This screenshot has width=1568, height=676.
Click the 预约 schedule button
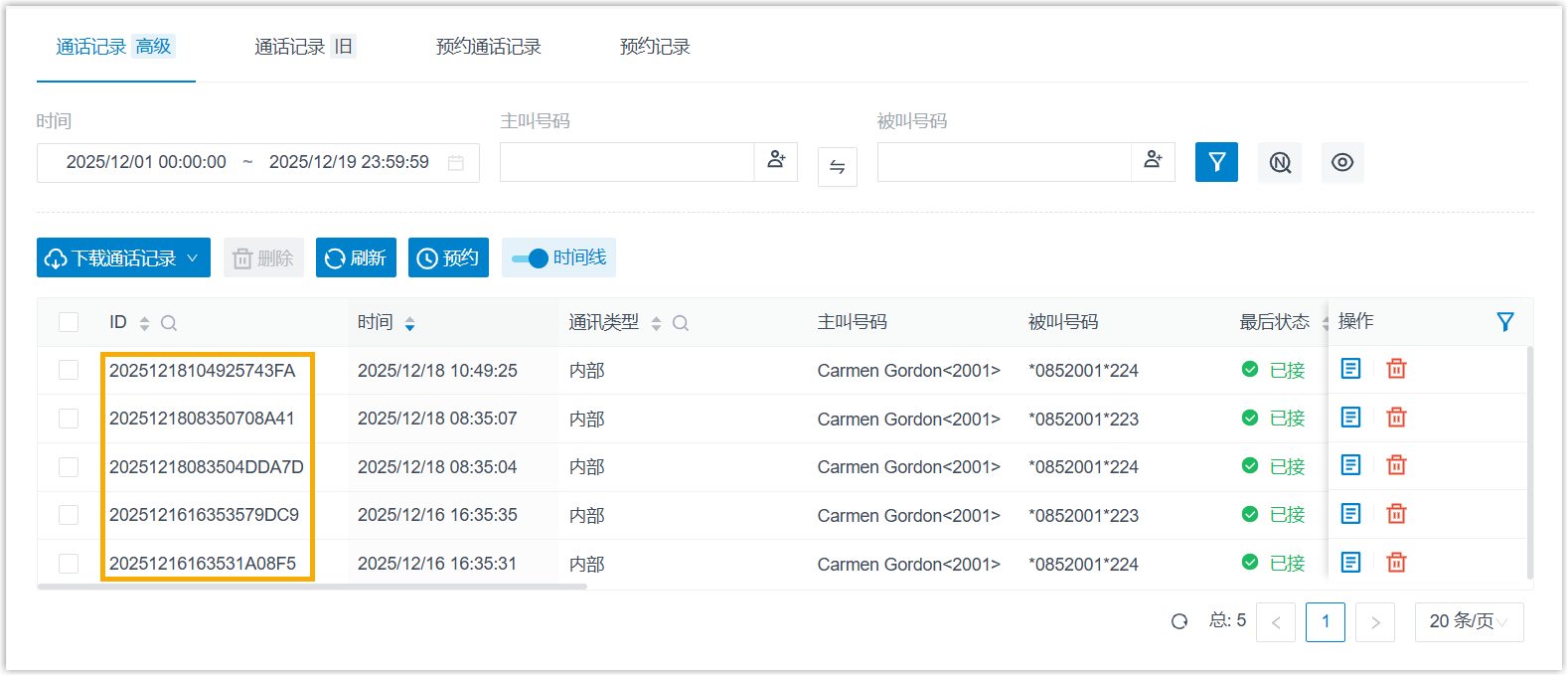click(x=448, y=258)
